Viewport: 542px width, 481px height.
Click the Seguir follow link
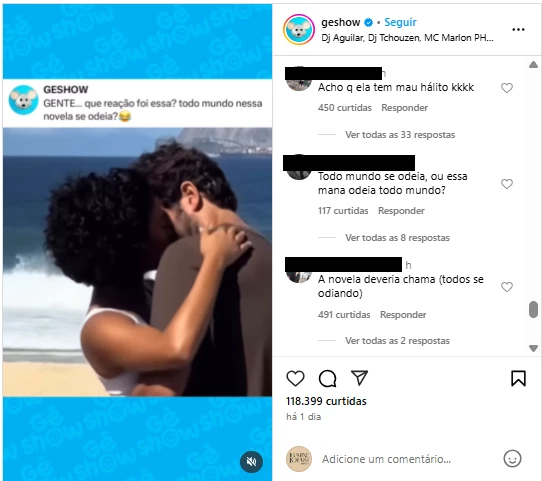pos(400,22)
